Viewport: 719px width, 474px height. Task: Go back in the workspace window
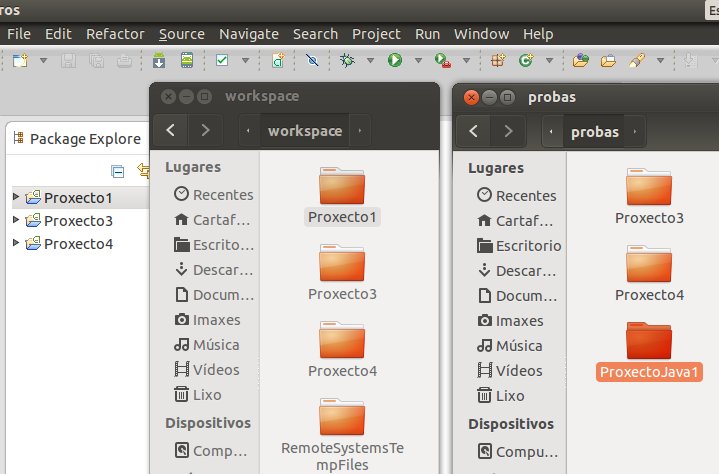coord(171,131)
